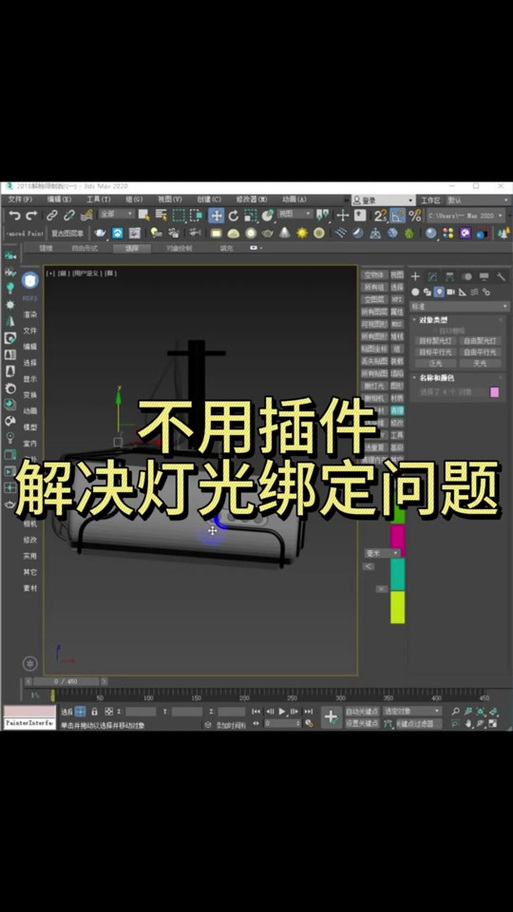Click the 自由聚光灯 light button
This screenshot has width=513, height=912.
coord(480,341)
